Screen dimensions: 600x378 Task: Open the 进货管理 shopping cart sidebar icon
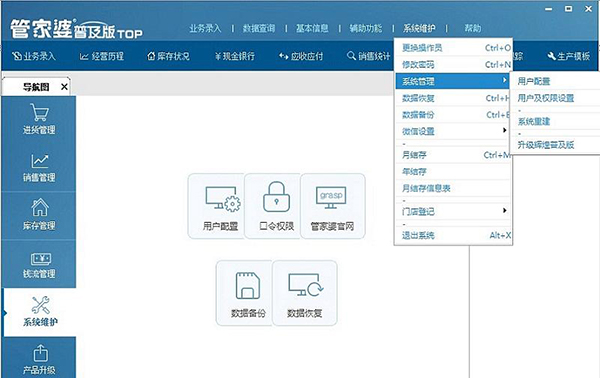(39, 119)
